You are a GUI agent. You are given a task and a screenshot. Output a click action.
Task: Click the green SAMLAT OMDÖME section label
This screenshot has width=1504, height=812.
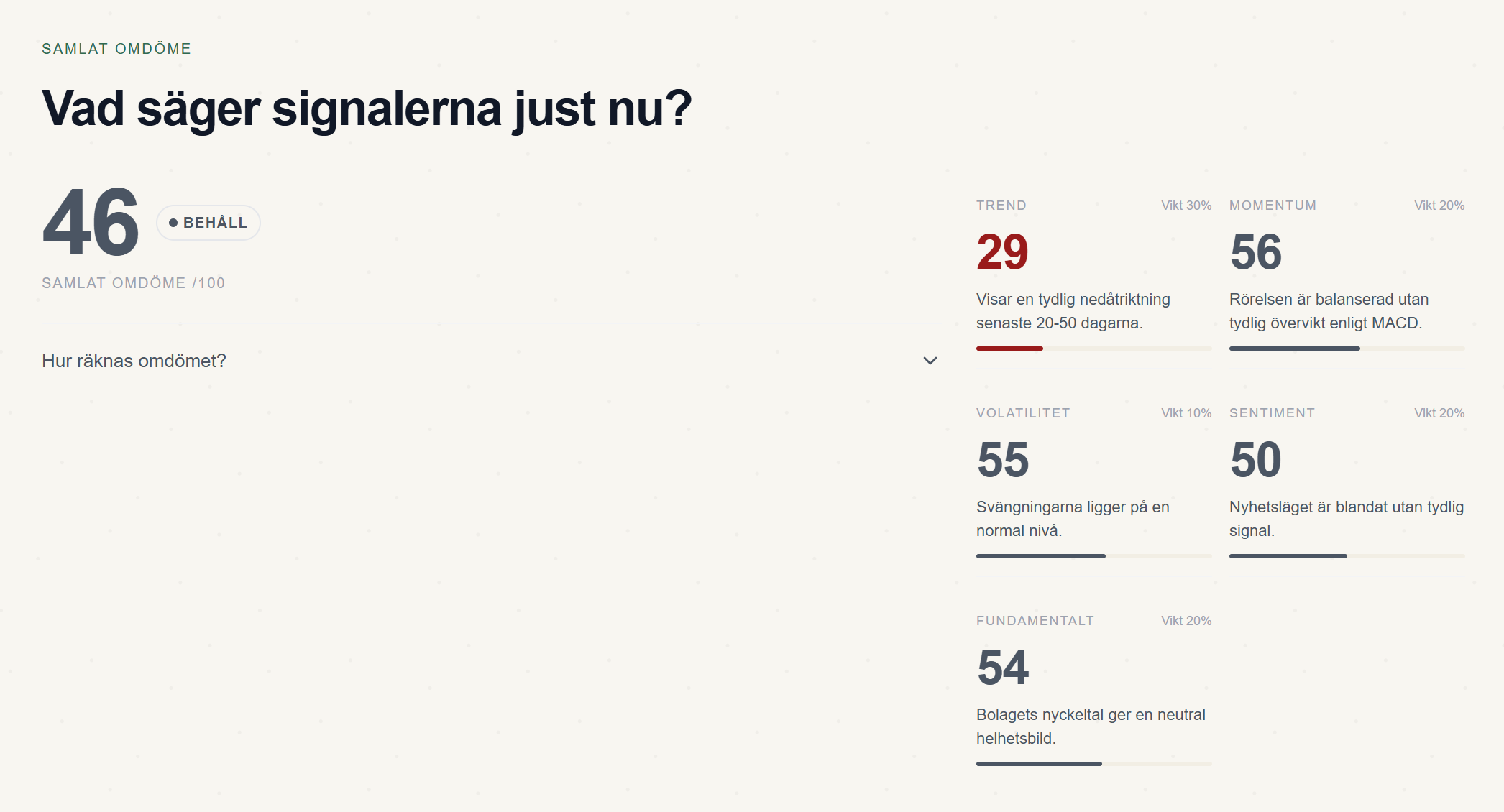(x=116, y=49)
